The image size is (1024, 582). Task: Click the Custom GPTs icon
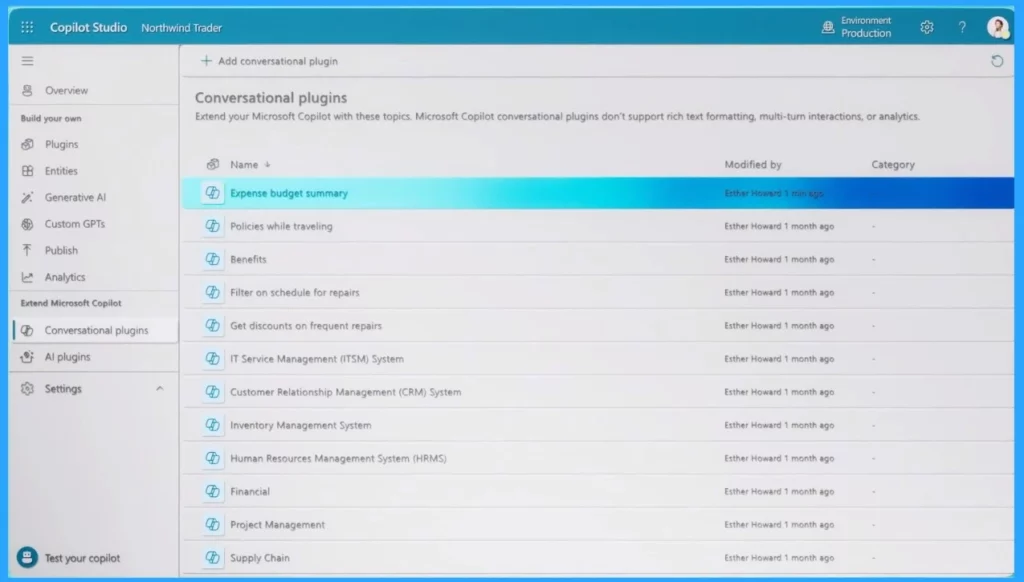point(27,224)
